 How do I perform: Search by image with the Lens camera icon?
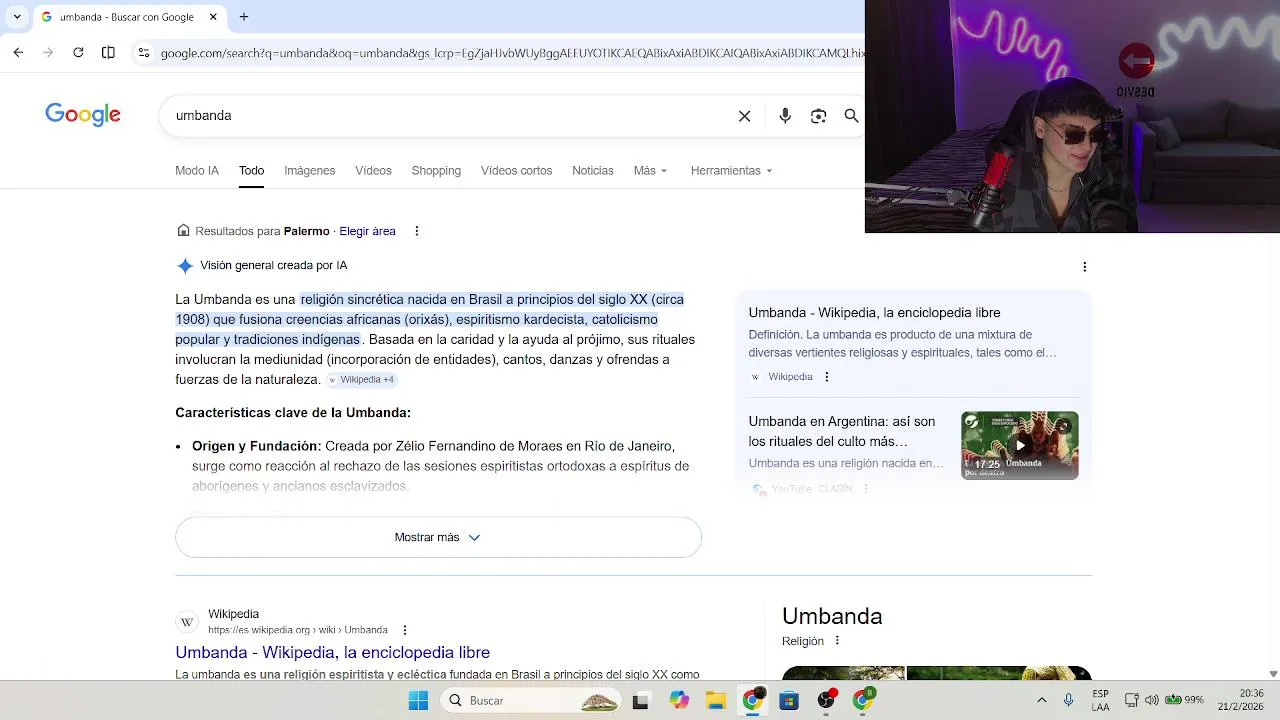[819, 116]
